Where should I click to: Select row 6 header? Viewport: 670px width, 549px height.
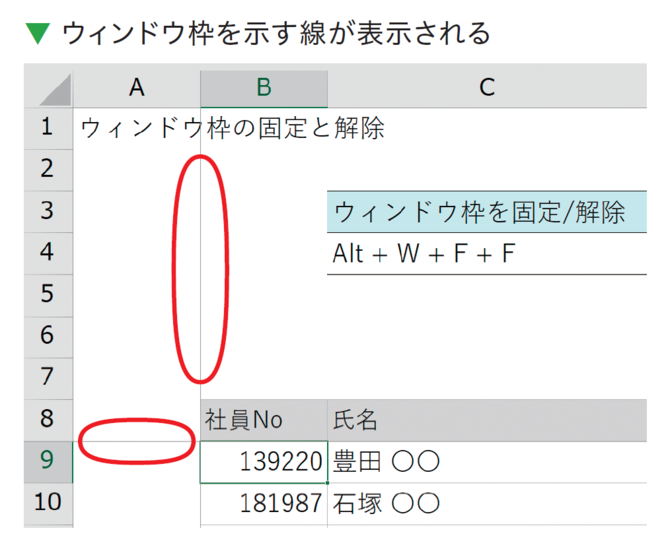[48, 337]
